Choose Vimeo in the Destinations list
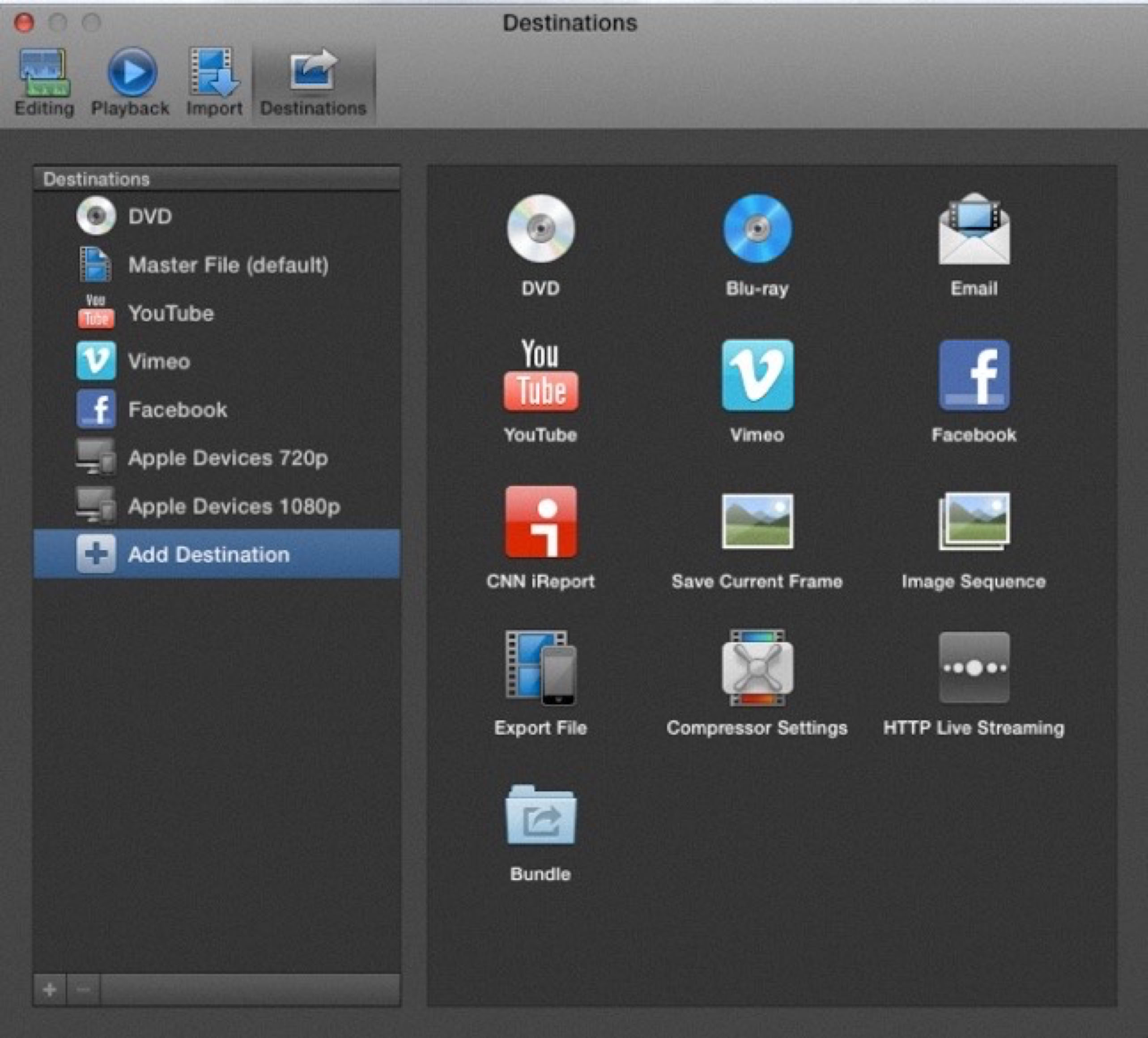This screenshot has width=1148, height=1038. (x=159, y=361)
